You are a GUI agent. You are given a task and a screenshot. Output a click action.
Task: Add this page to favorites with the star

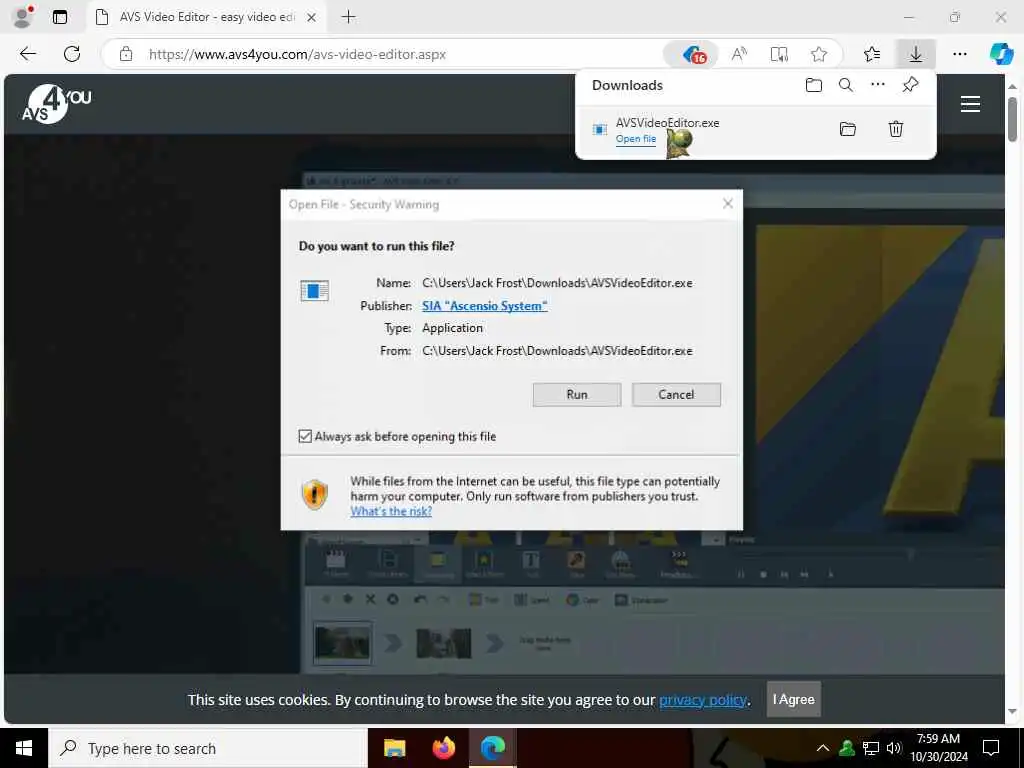tap(818, 54)
